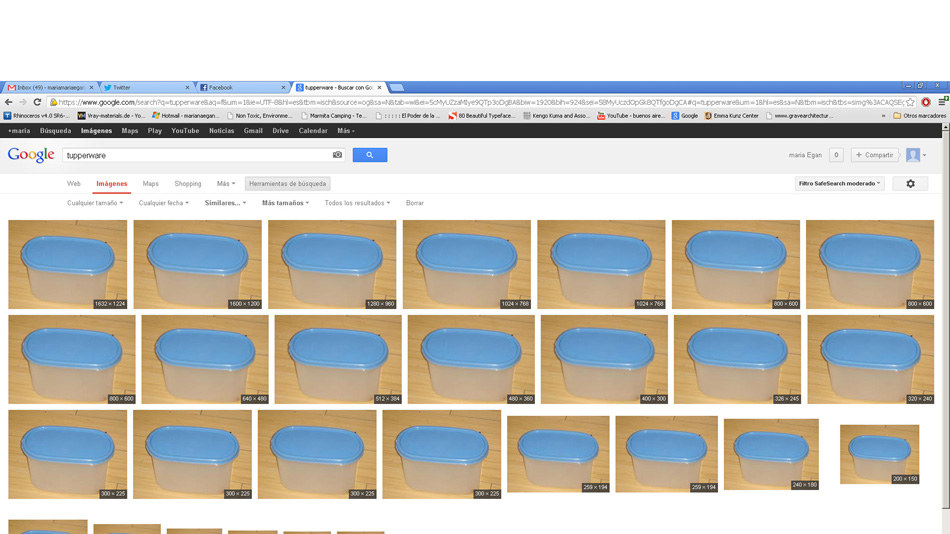The image size is (950, 534).
Task: Open the Rhinoceros v4.0 bookmark
Action: [37, 116]
